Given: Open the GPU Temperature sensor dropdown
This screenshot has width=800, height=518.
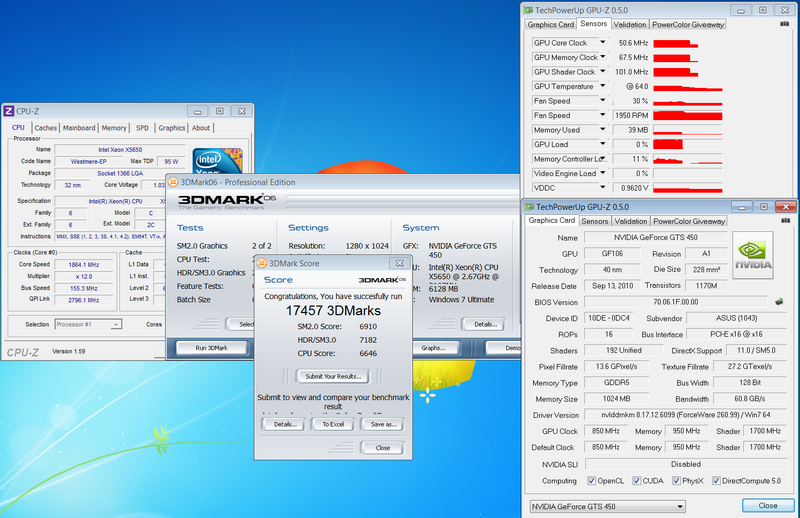Looking at the screenshot, I should (x=603, y=86).
